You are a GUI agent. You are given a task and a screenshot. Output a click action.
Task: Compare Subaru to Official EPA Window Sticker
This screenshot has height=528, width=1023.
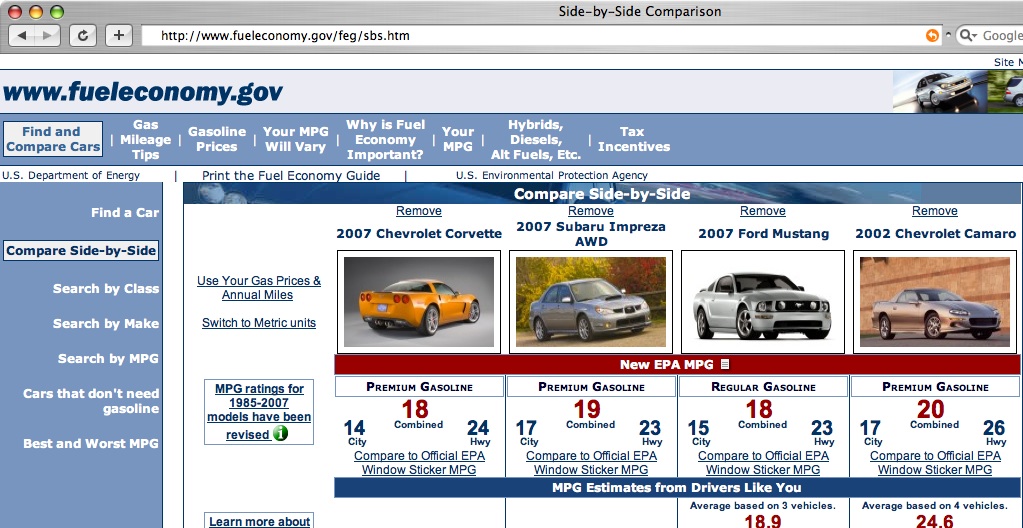click(591, 463)
